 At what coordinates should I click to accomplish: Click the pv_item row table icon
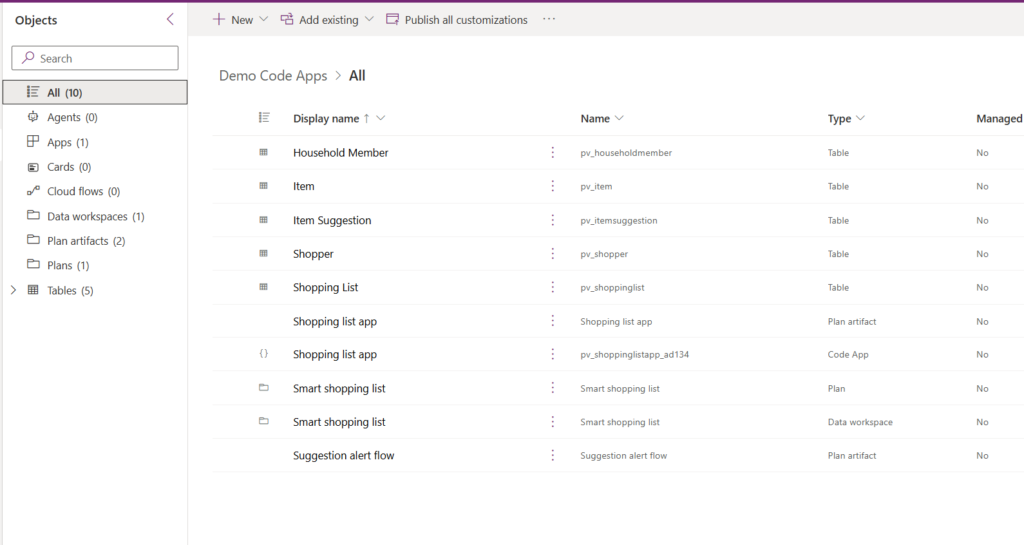tap(264, 185)
